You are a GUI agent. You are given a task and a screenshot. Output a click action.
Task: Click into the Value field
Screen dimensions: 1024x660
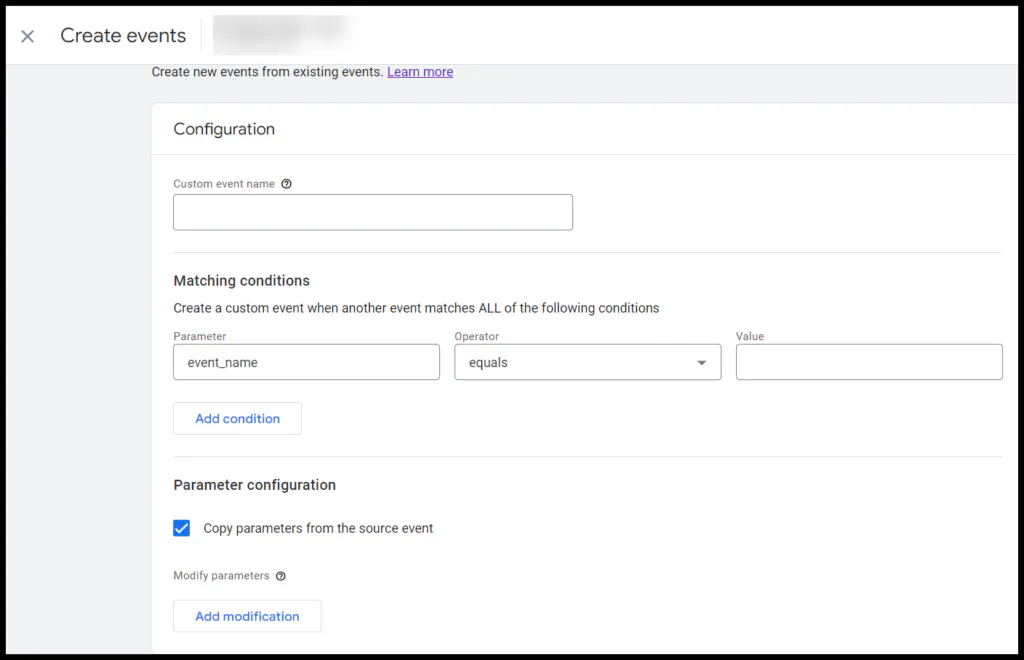(869, 362)
